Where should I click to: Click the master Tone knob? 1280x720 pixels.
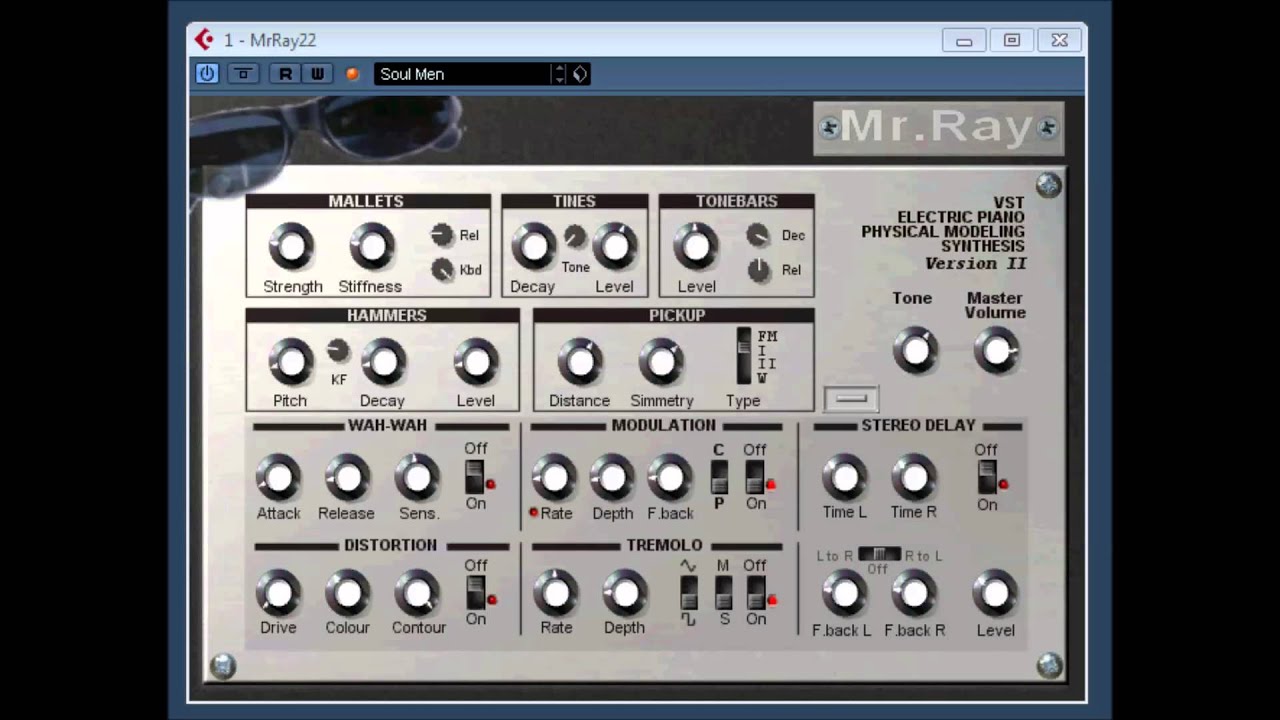[x=915, y=351]
